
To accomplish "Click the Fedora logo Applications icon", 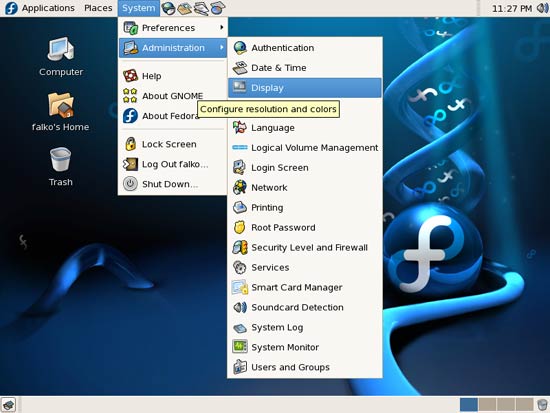I will pos(11,8).
